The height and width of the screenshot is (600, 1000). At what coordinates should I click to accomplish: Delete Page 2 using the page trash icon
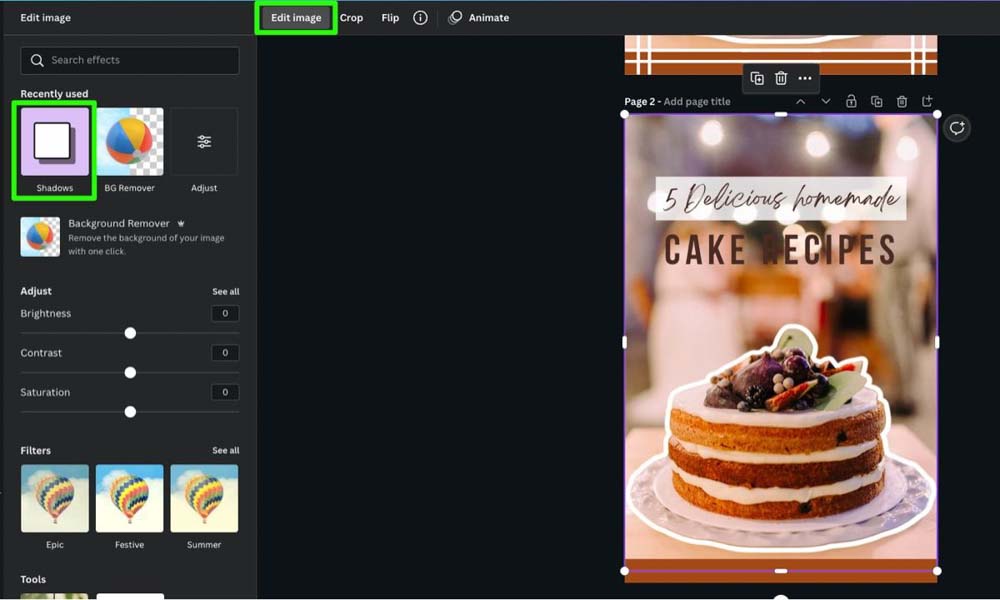[x=902, y=101]
